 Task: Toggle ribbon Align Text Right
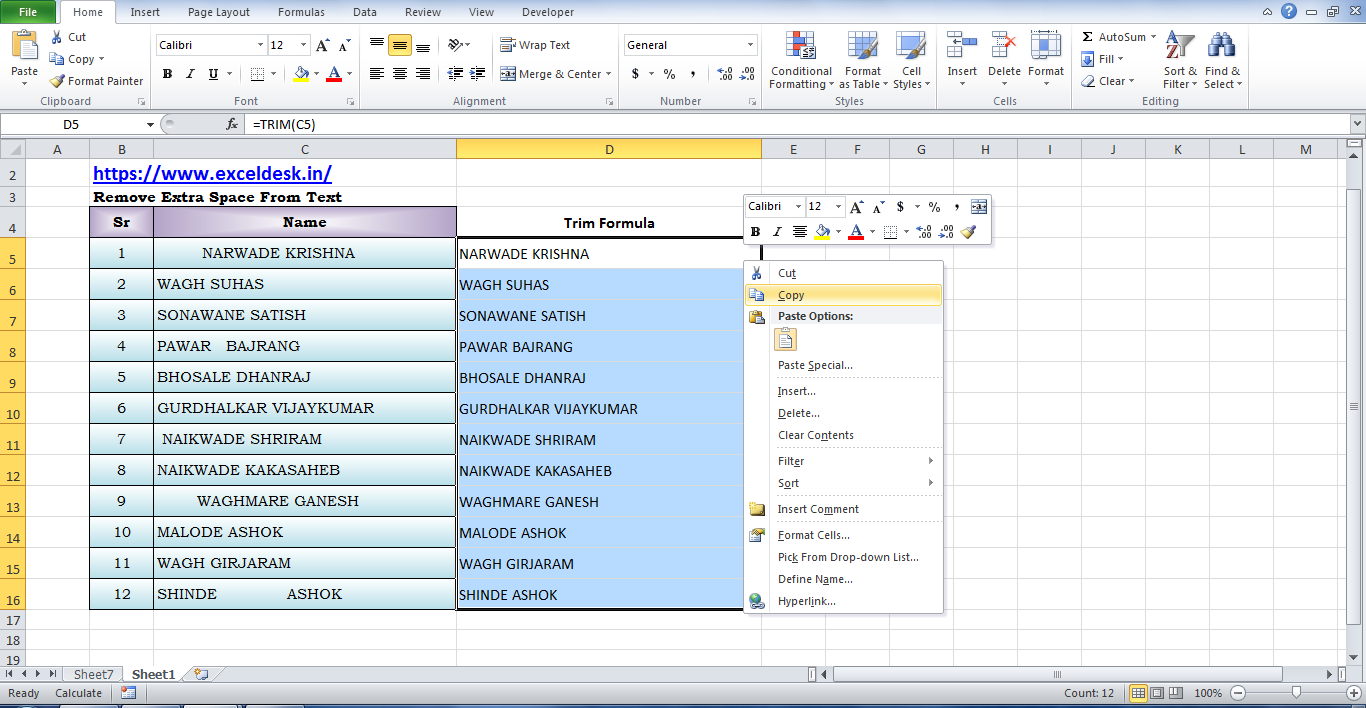(x=423, y=74)
